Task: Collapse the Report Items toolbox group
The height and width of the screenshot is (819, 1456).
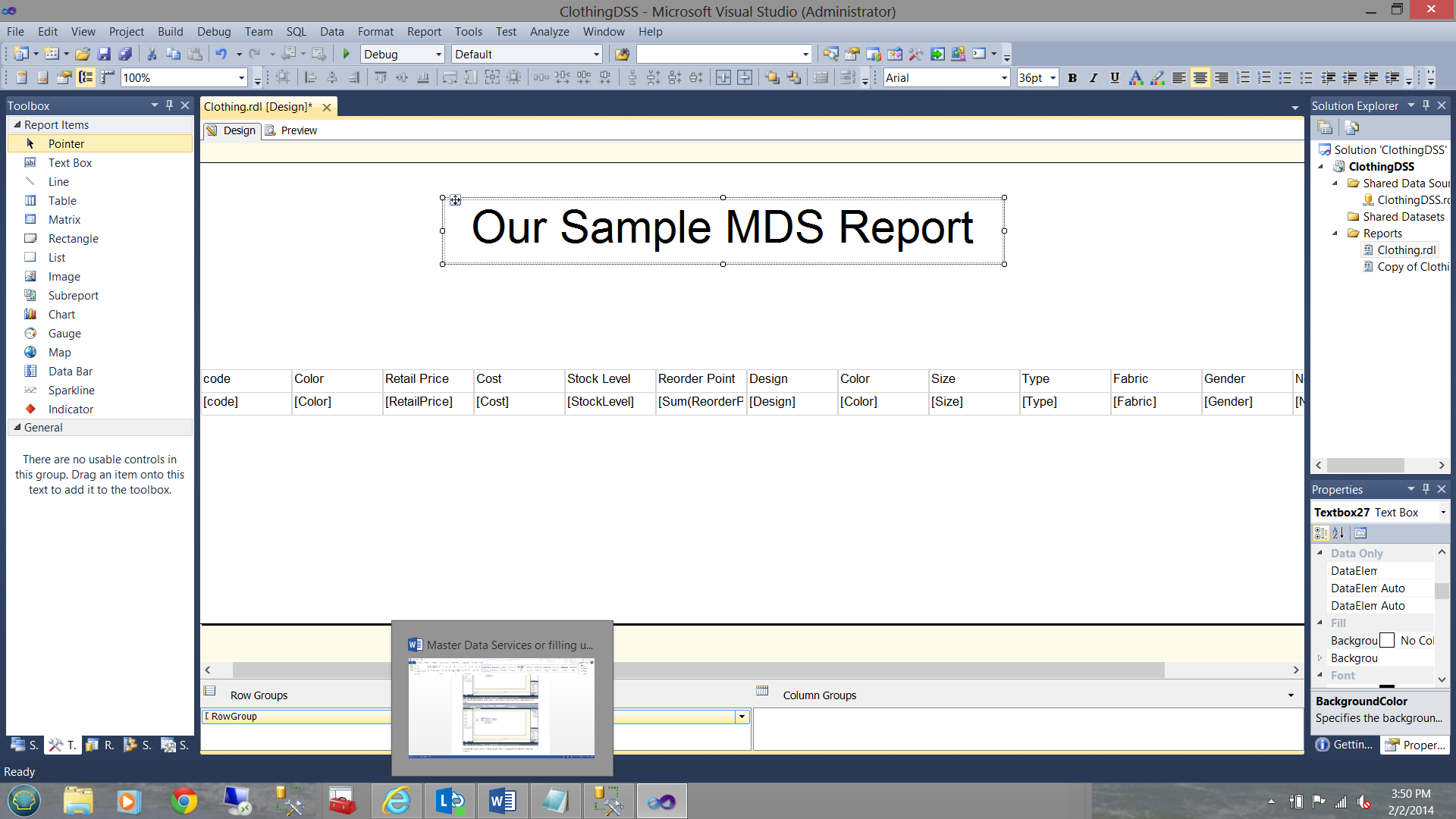Action: pyautogui.click(x=17, y=124)
